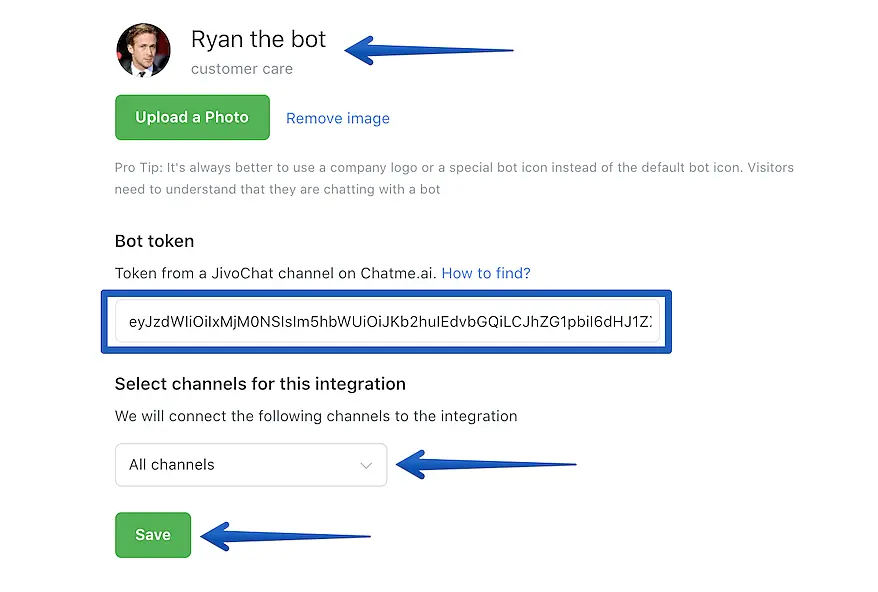Image resolution: width=878 pixels, height=592 pixels.
Task: Open the 'How to find?' help link
Action: coord(486,273)
